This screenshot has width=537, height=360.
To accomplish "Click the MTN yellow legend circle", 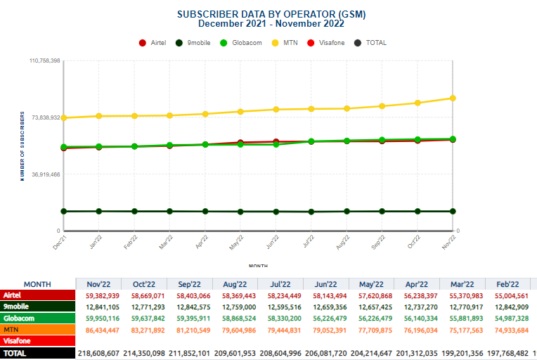I will pyautogui.click(x=275, y=43).
